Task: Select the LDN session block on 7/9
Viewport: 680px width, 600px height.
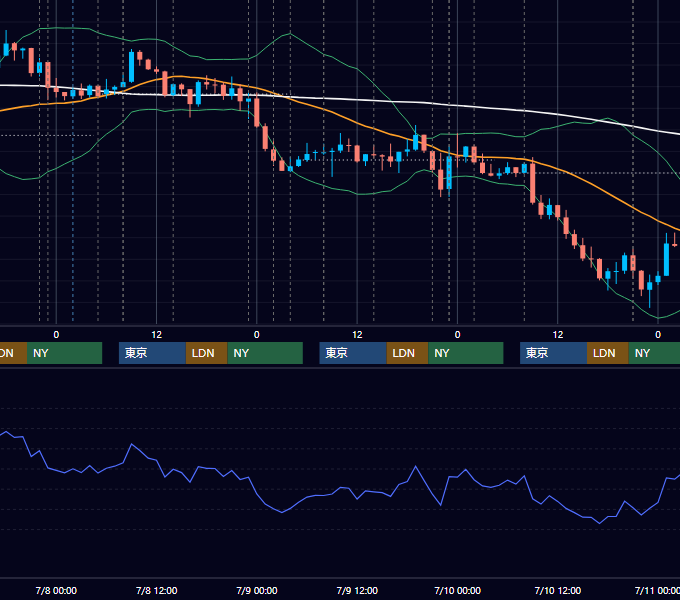Action: [x=407, y=353]
